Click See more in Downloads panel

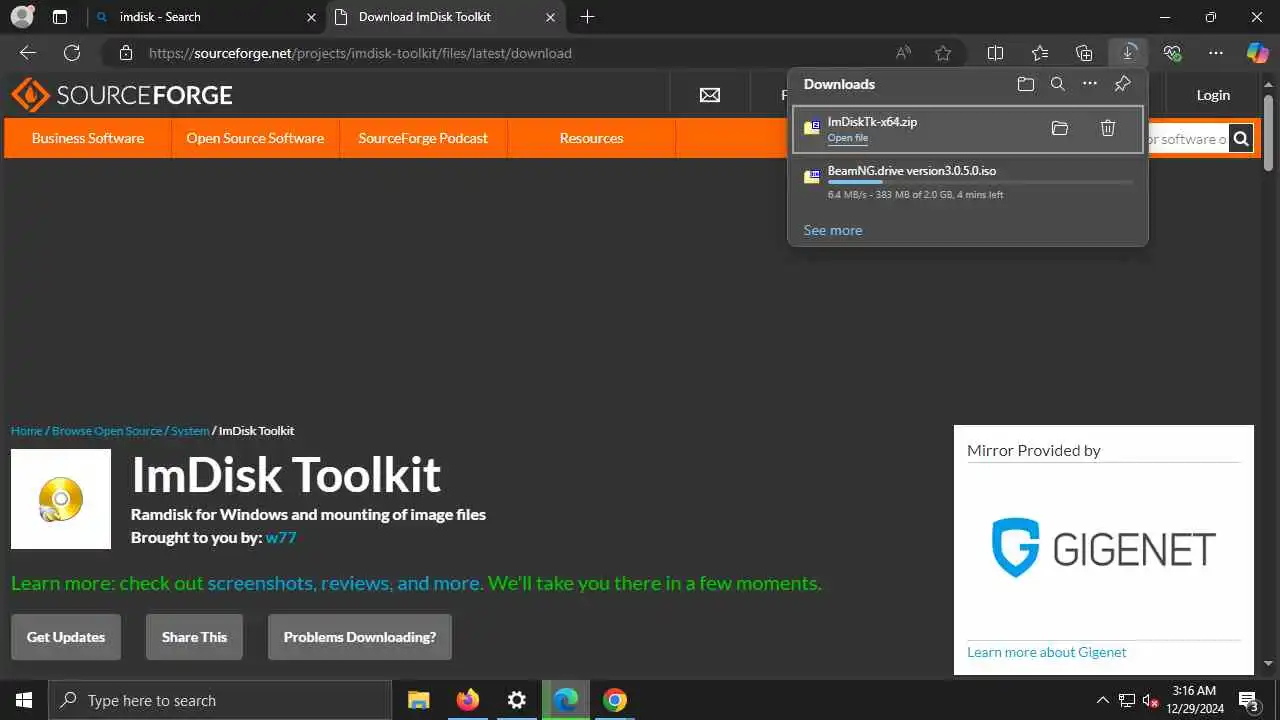pyautogui.click(x=833, y=230)
